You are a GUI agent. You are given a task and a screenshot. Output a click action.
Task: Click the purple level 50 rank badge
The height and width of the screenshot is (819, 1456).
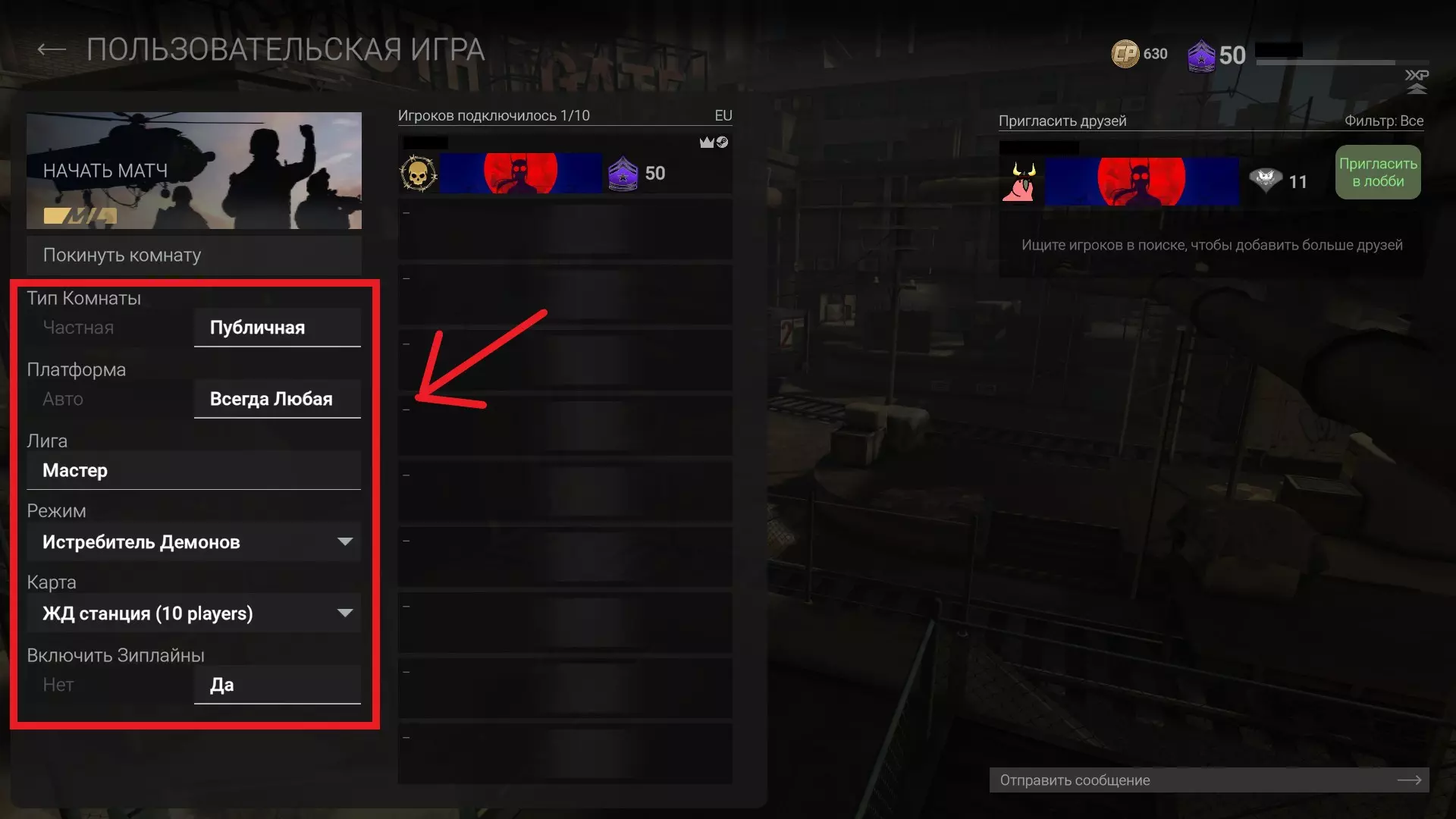tap(1201, 56)
